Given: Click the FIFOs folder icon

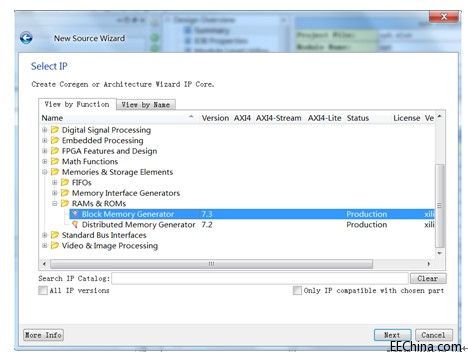Looking at the screenshot, I should (x=65, y=182).
